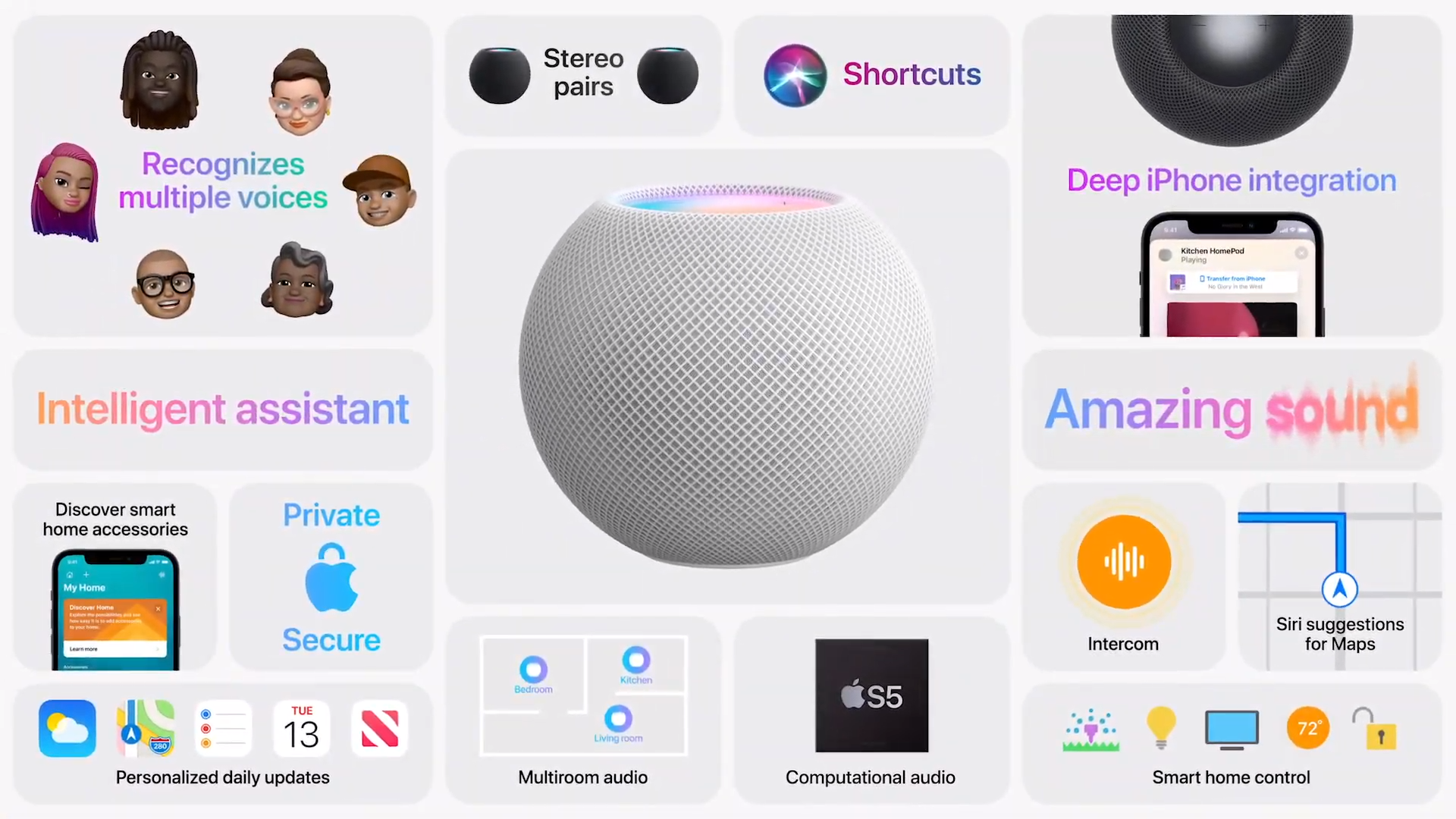Select Intelligent assistant menu item
Viewport: 1456px width, 819px height.
click(222, 408)
